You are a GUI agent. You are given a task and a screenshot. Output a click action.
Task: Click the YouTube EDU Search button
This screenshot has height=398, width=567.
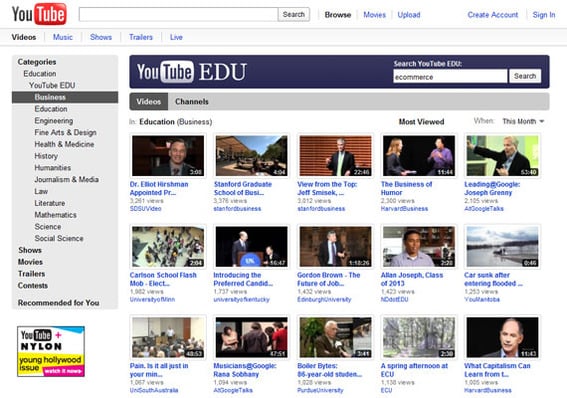point(525,76)
